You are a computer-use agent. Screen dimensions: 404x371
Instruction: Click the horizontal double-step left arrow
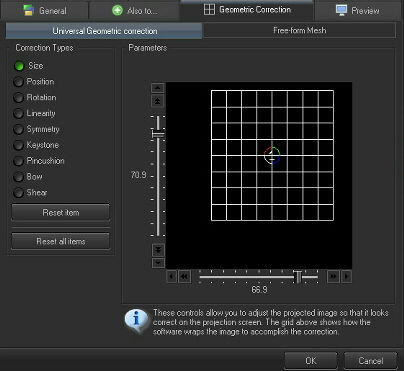pos(184,276)
